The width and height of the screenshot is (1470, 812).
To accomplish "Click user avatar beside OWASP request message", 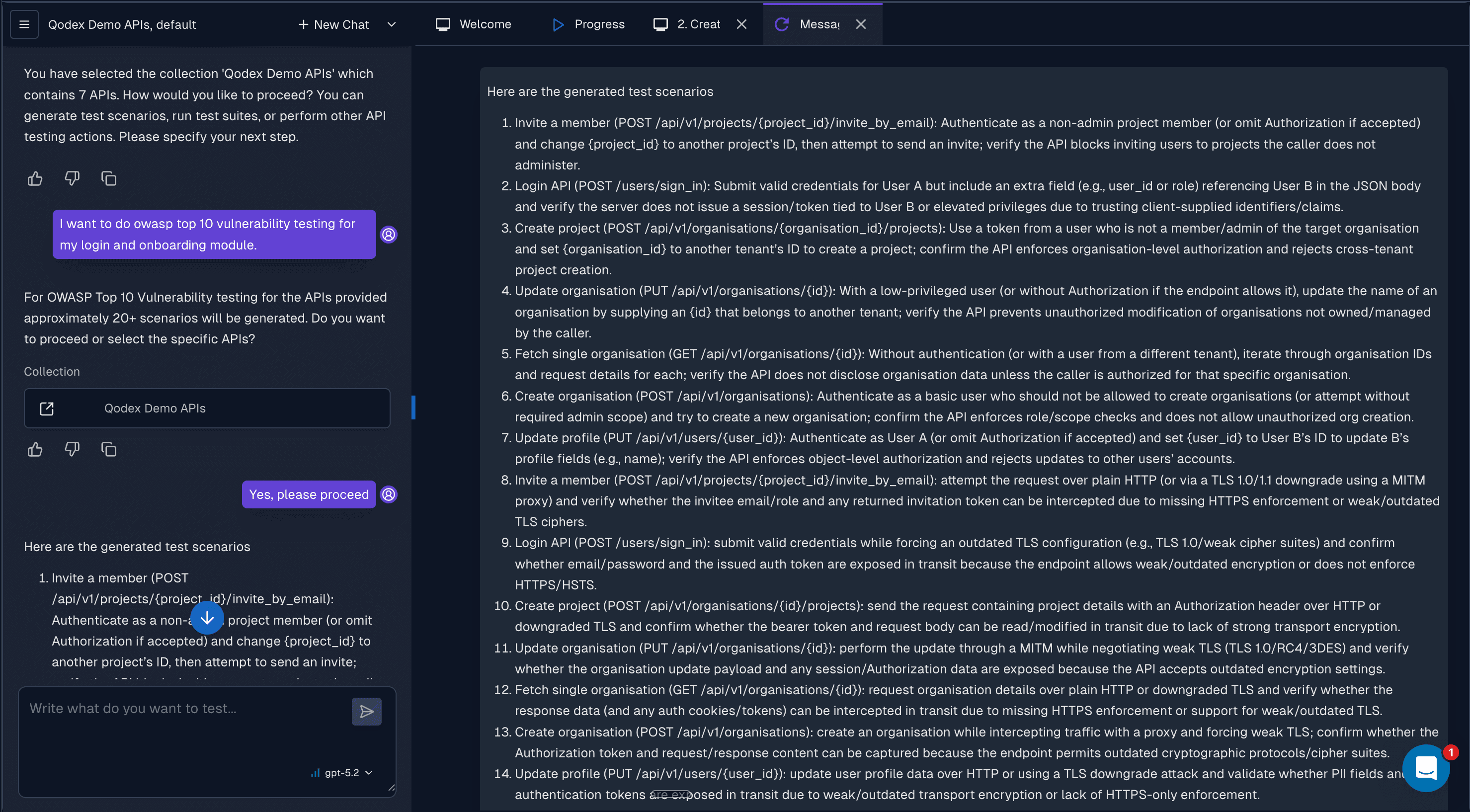I will point(389,235).
